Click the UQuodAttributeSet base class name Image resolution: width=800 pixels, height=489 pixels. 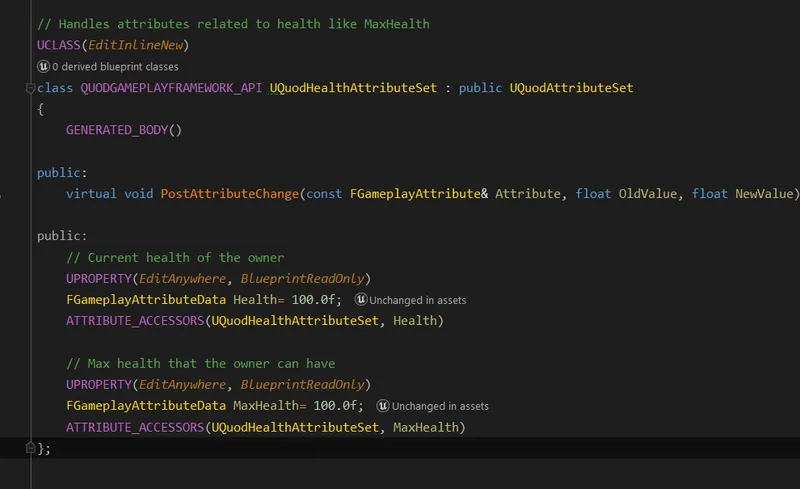571,88
